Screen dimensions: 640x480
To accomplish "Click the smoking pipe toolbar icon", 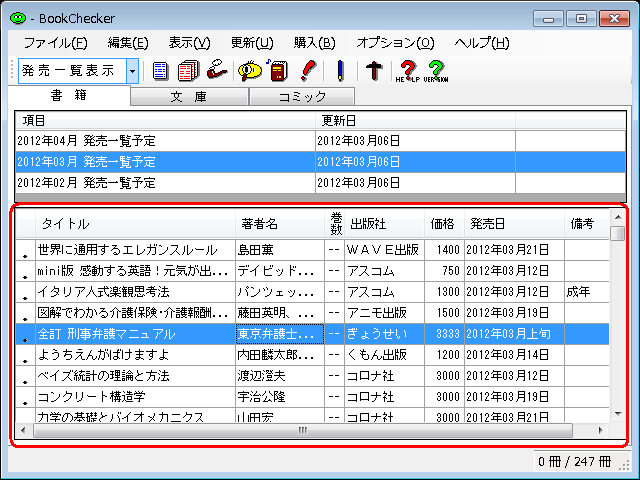I will (217, 70).
